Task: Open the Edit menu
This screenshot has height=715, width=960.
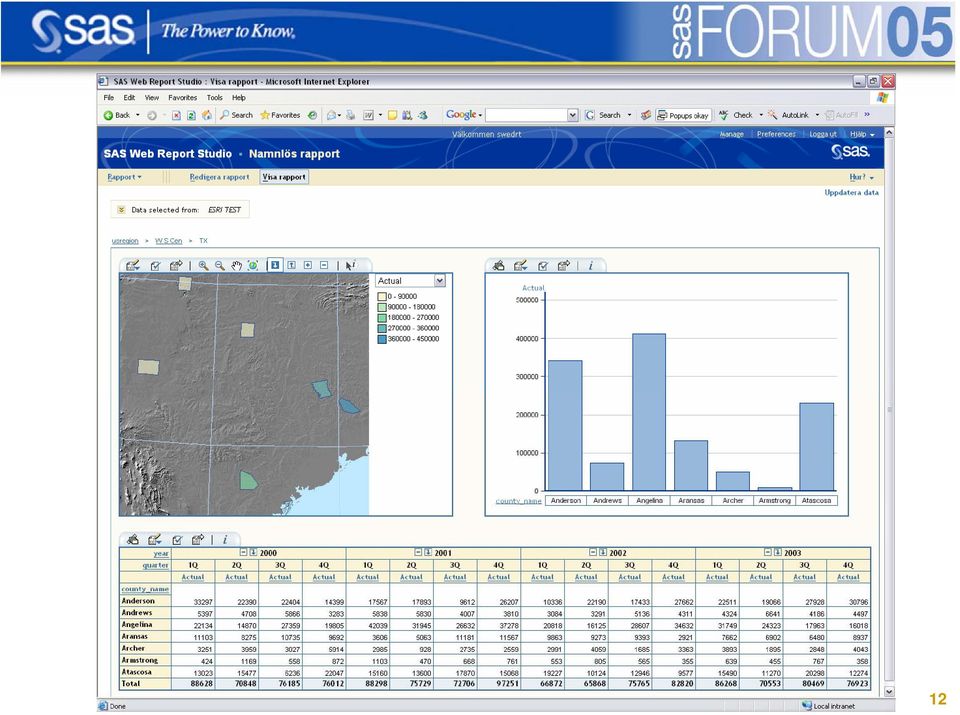Action: coord(129,97)
